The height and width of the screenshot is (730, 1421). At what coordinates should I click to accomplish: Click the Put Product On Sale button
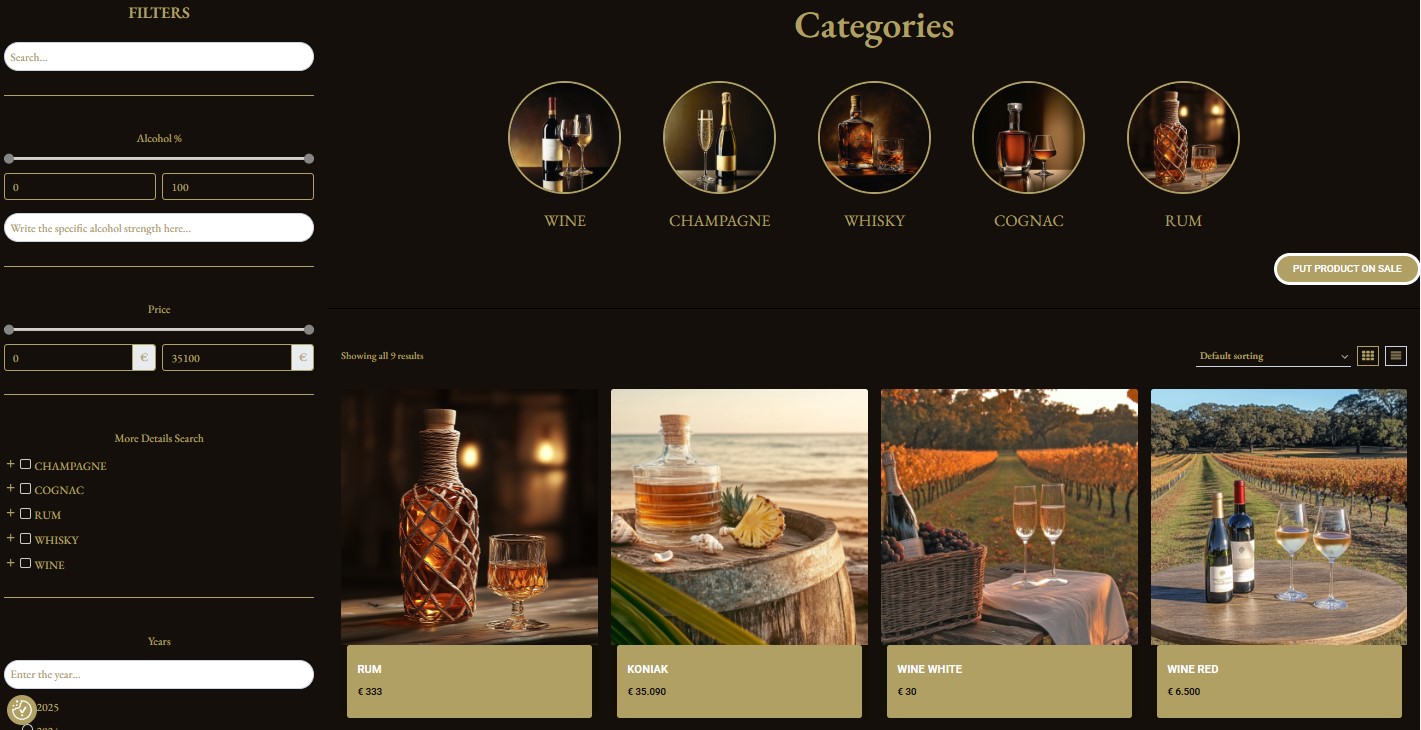point(1347,269)
